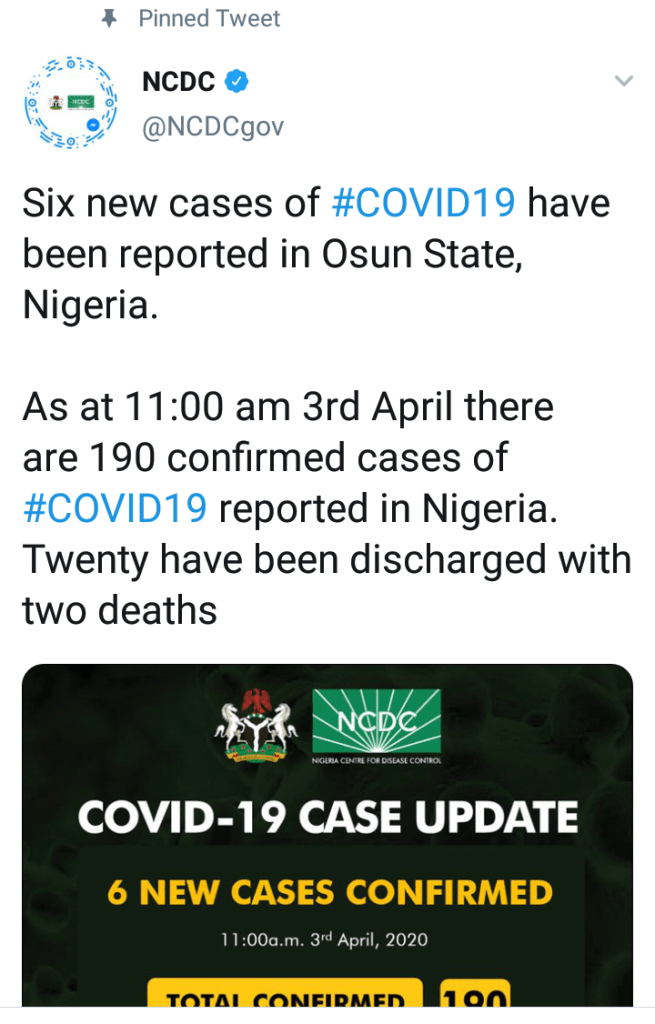This screenshot has width=655, height=1024.
Task: Tap the '11:00a.m. 3rd April, 2020' timestamp
Action: click(324, 940)
